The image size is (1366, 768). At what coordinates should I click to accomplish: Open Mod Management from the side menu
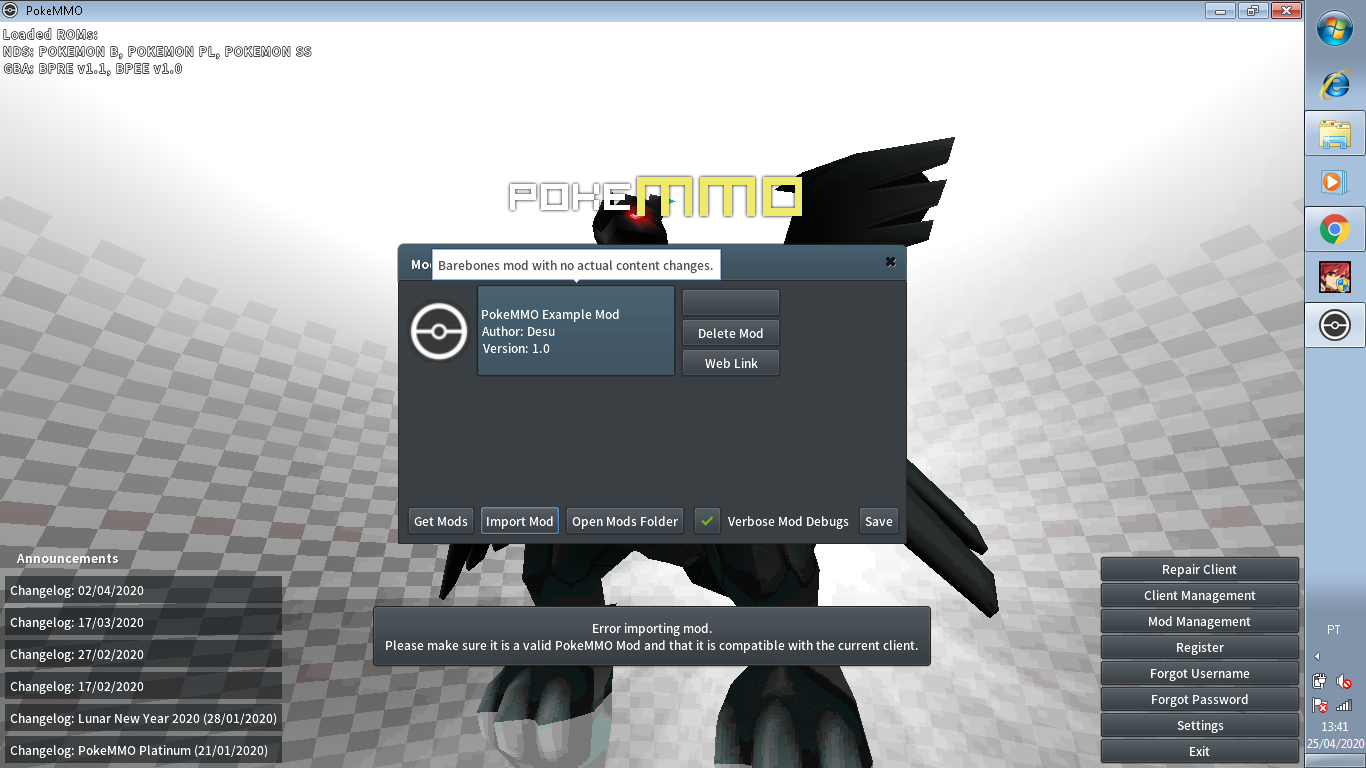pyautogui.click(x=1200, y=621)
